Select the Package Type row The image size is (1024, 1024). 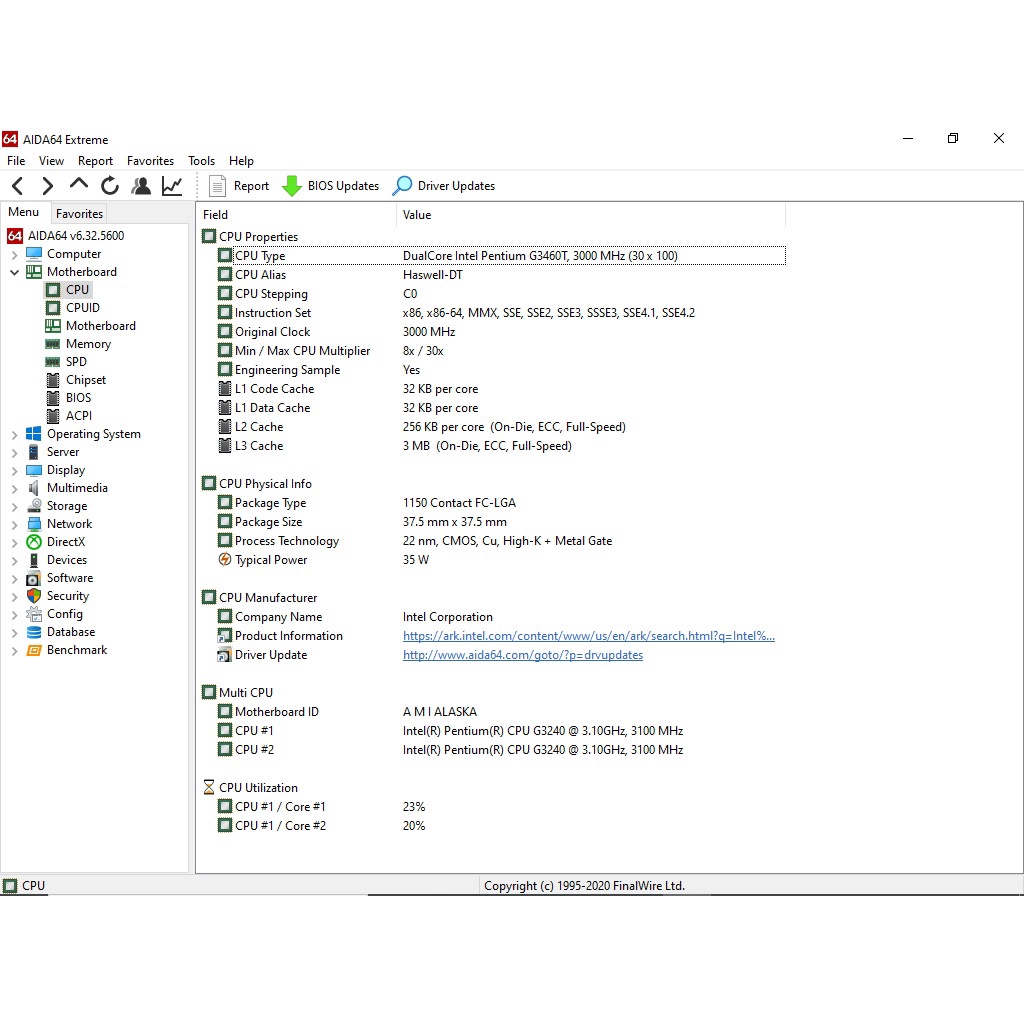point(501,503)
